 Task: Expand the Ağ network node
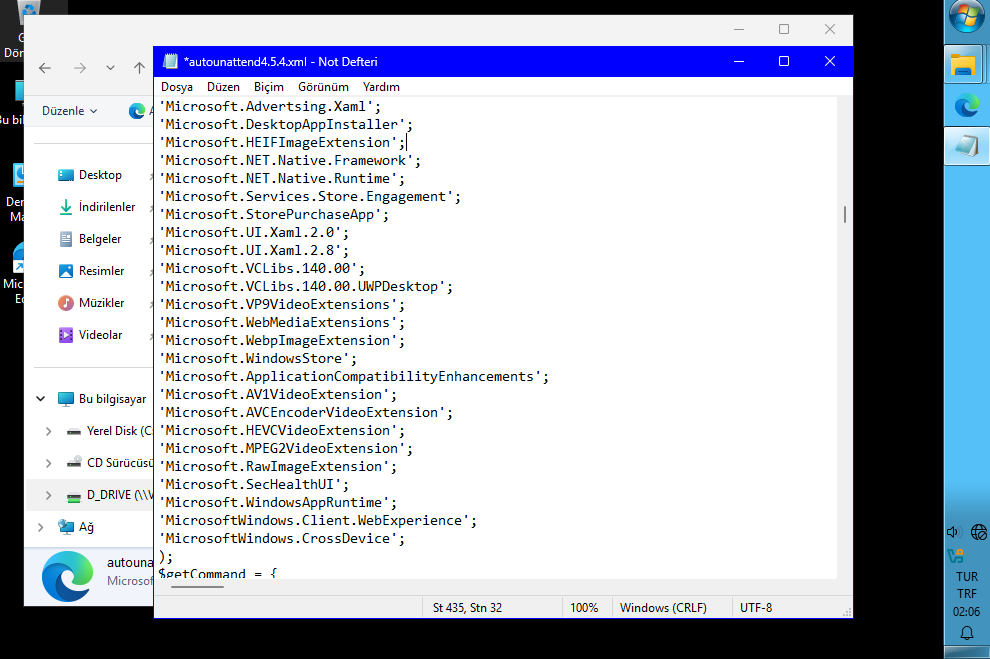[x=40, y=527]
